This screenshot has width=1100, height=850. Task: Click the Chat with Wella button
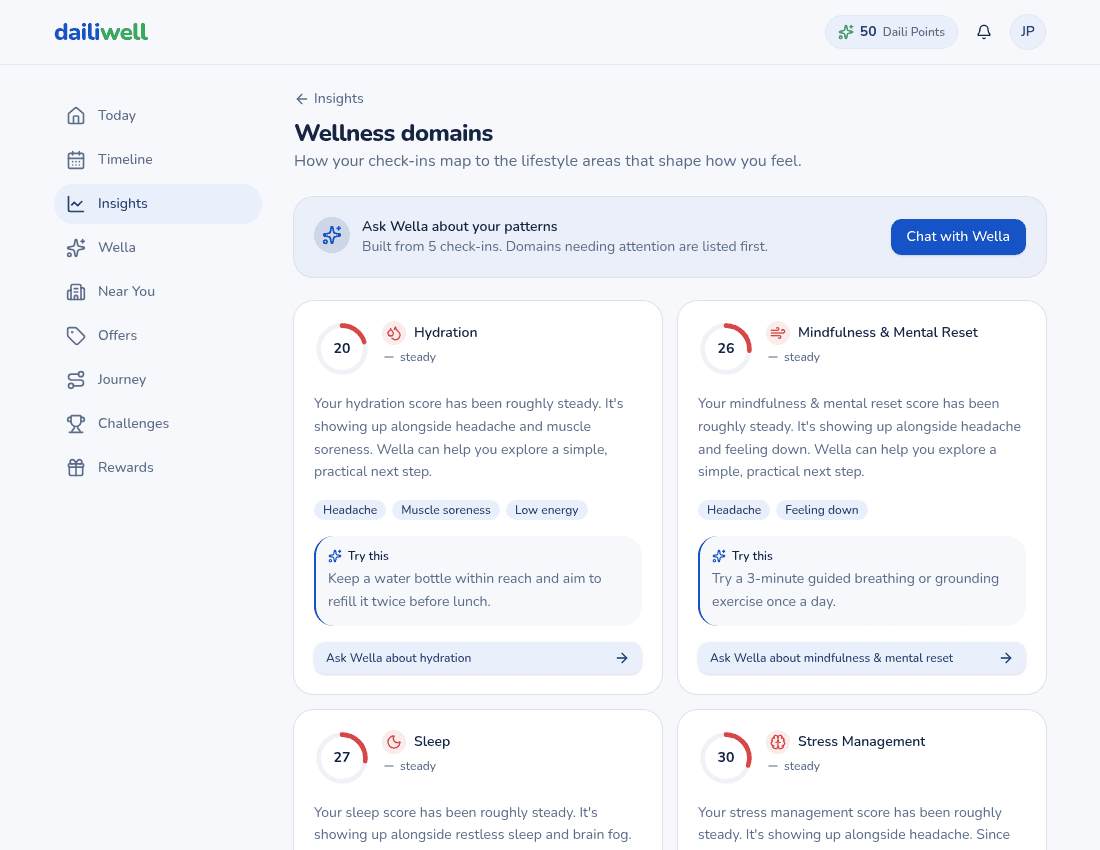tap(958, 237)
